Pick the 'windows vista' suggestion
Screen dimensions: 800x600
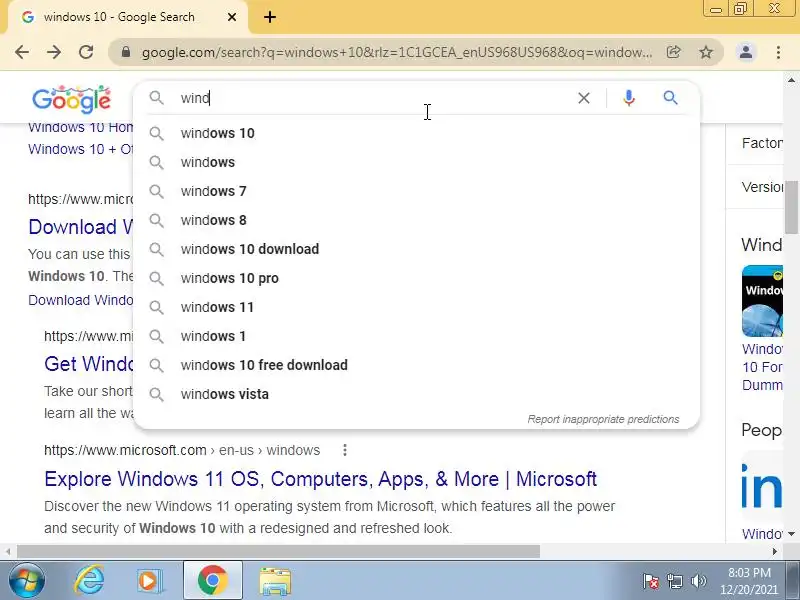[x=416, y=394]
